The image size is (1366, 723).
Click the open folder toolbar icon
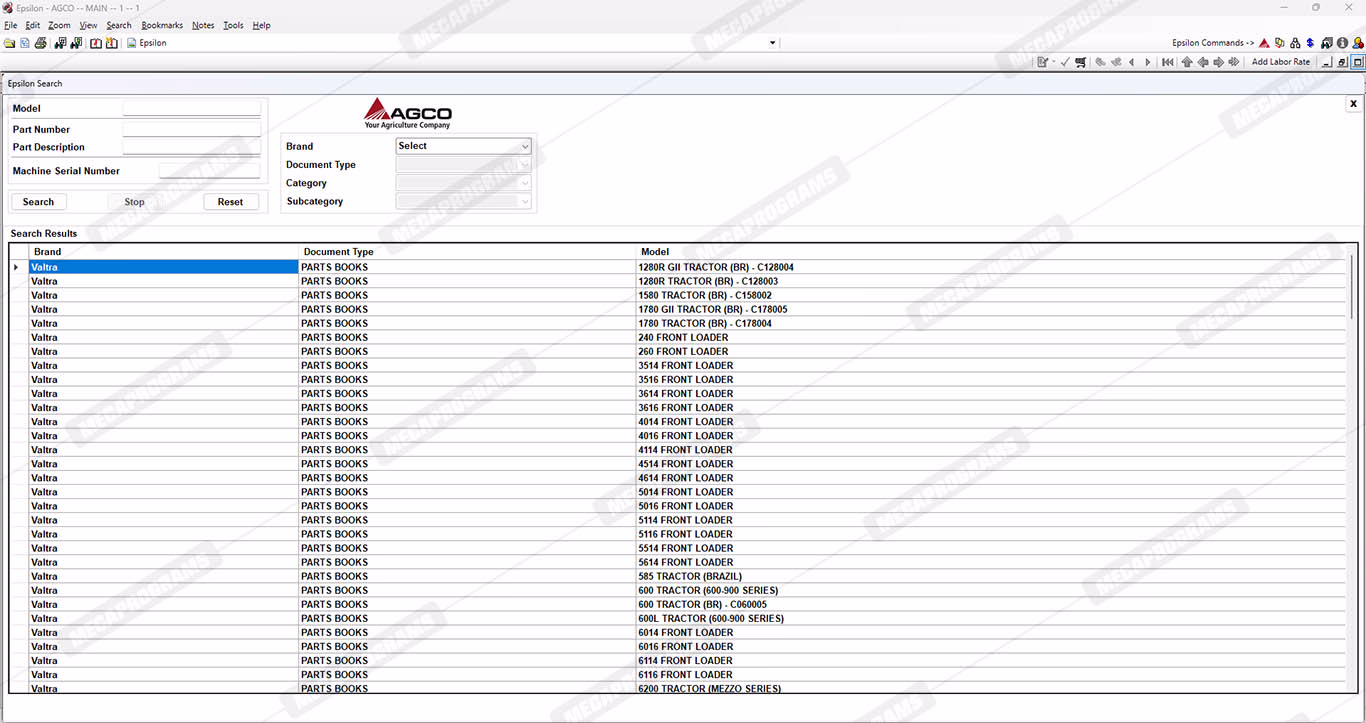10,43
